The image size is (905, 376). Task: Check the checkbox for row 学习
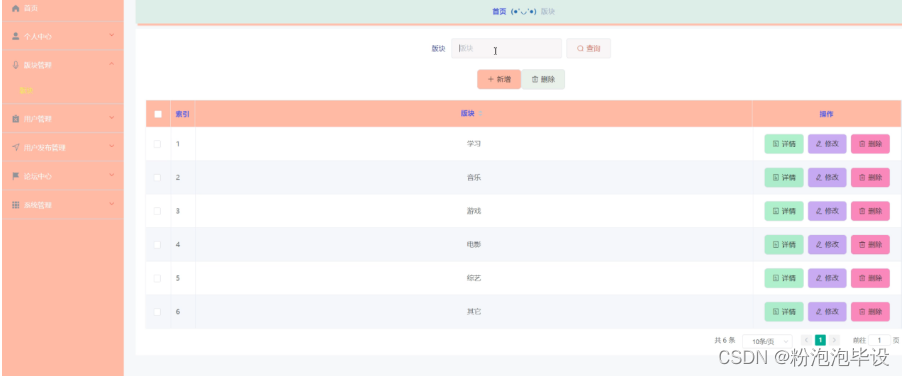pos(158,144)
